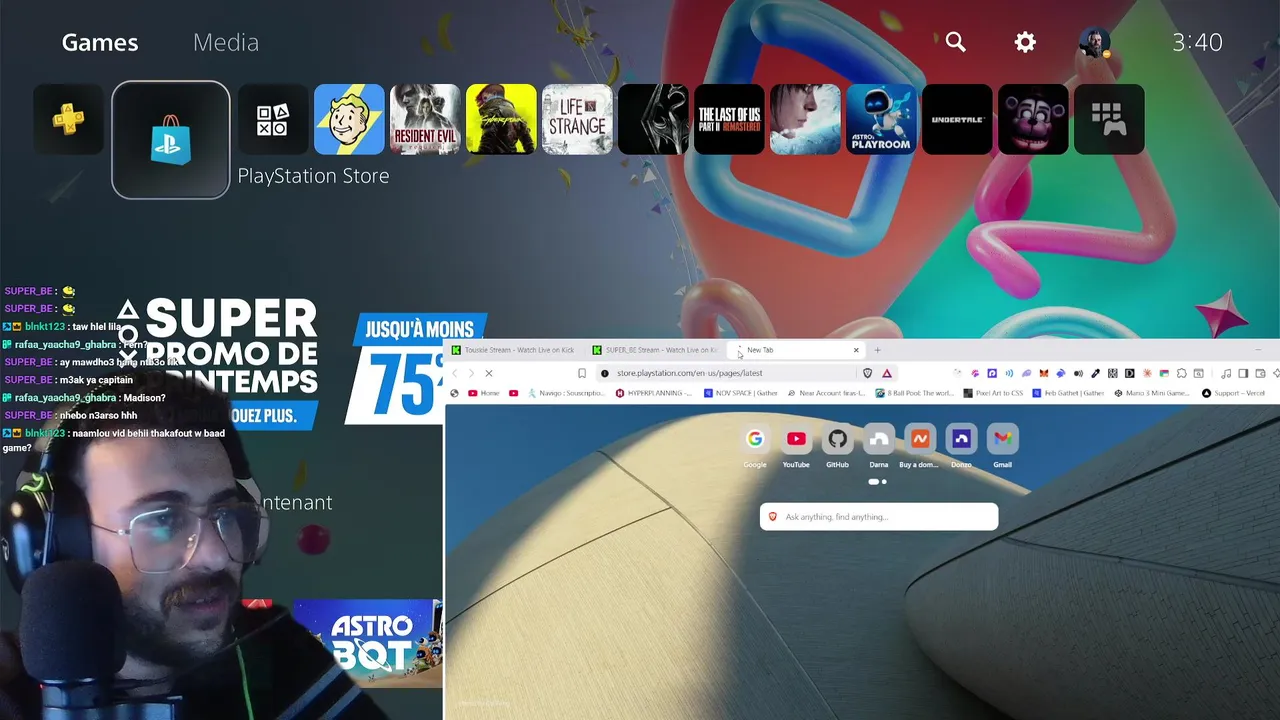This screenshot has width=1280, height=720.
Task: Click the Ask anything, find anything search box
Action: coord(879,517)
